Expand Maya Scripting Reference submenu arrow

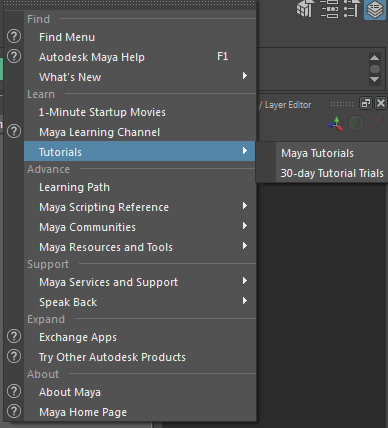point(245,206)
